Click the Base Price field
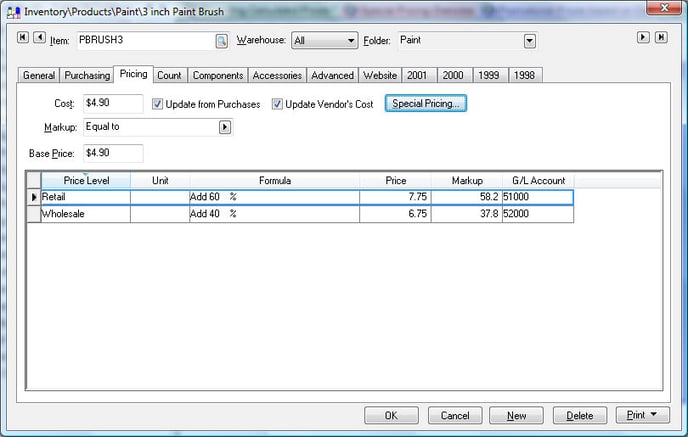Image resolution: width=688 pixels, height=437 pixels. click(113, 153)
